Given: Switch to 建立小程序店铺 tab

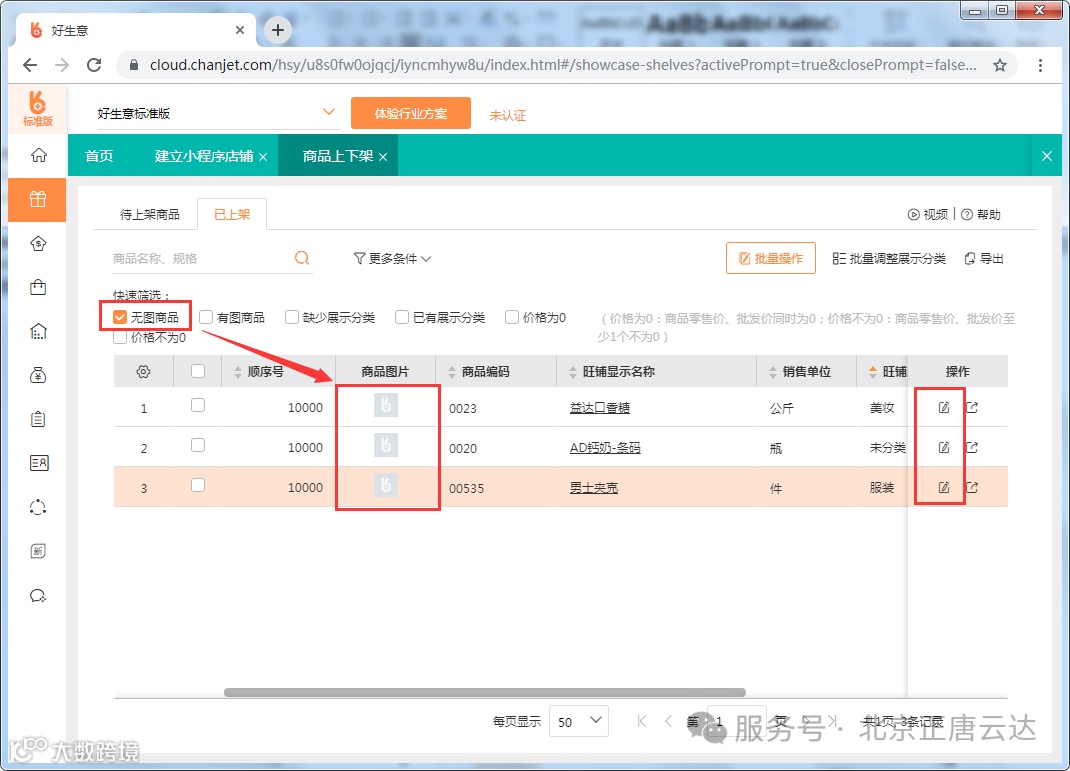Looking at the screenshot, I should pyautogui.click(x=203, y=156).
